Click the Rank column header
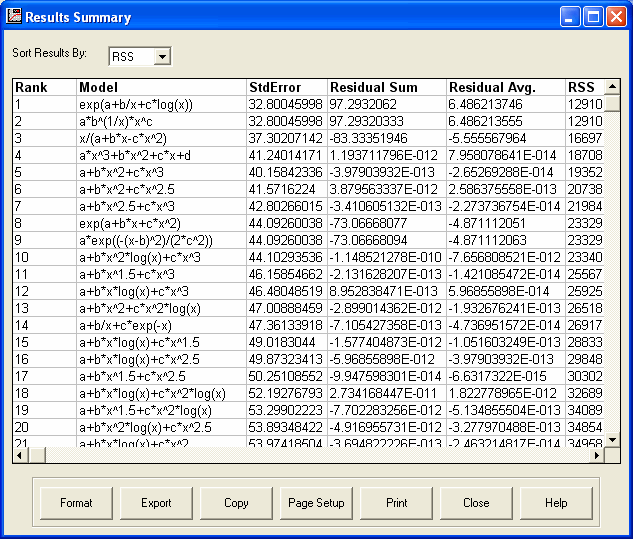Viewport: 633px width, 539px height. [x=44, y=87]
